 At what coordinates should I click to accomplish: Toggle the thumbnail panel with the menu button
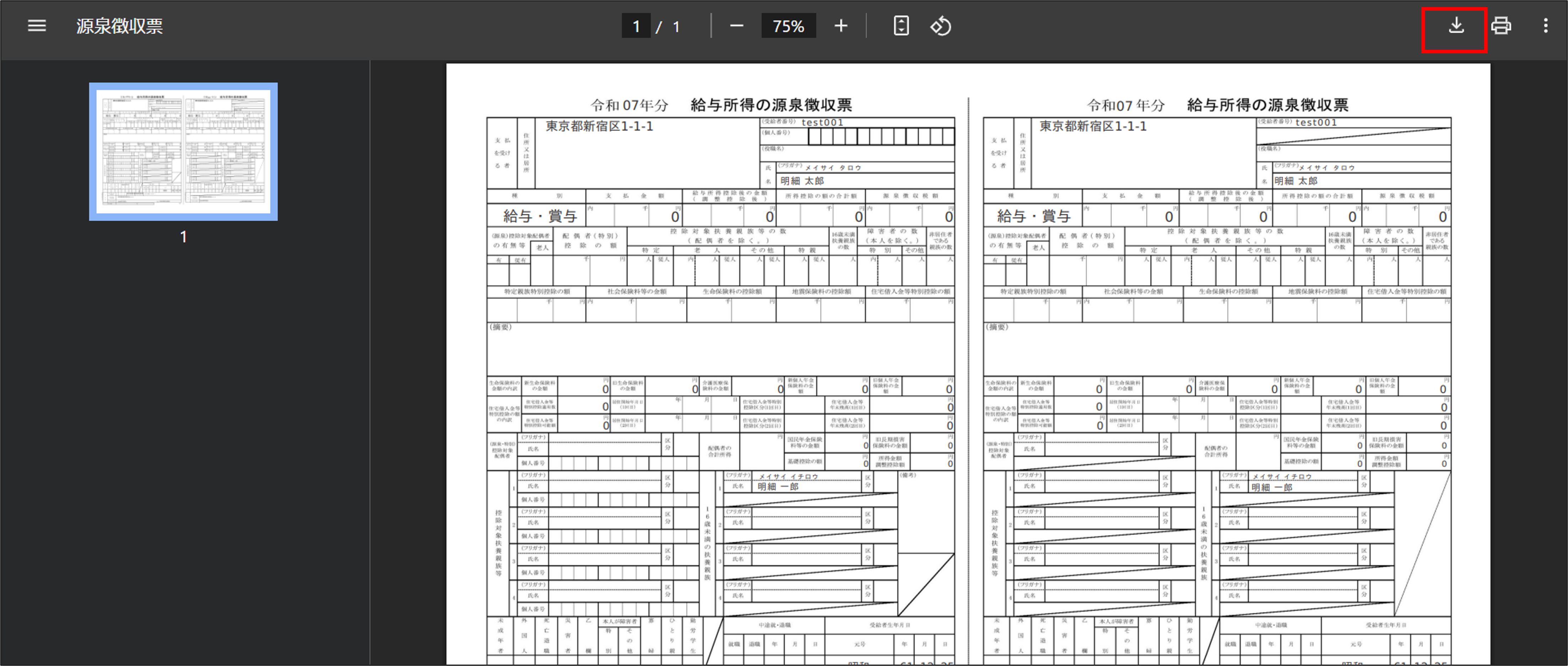pyautogui.click(x=37, y=26)
